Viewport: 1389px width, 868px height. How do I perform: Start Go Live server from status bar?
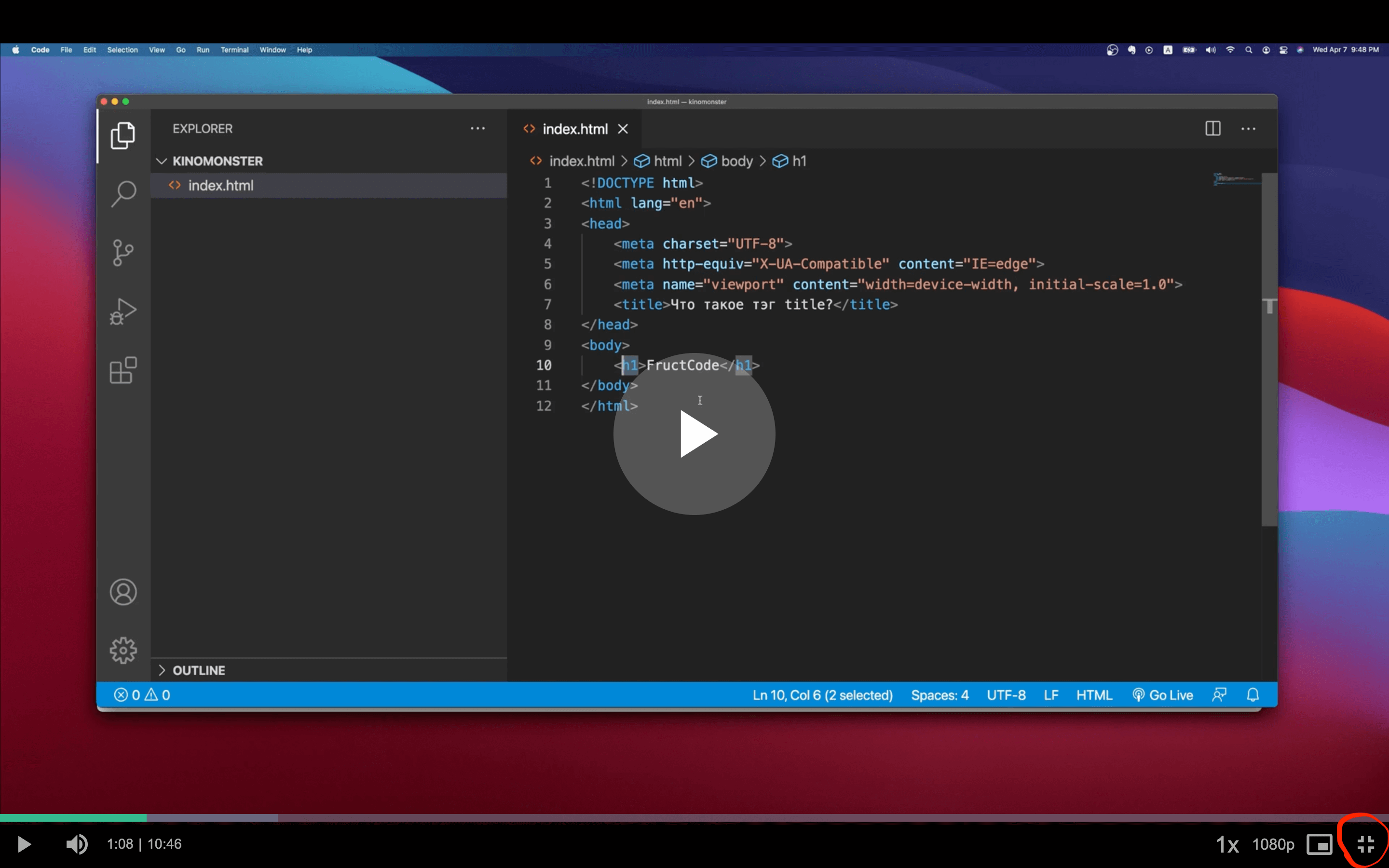tap(1163, 695)
